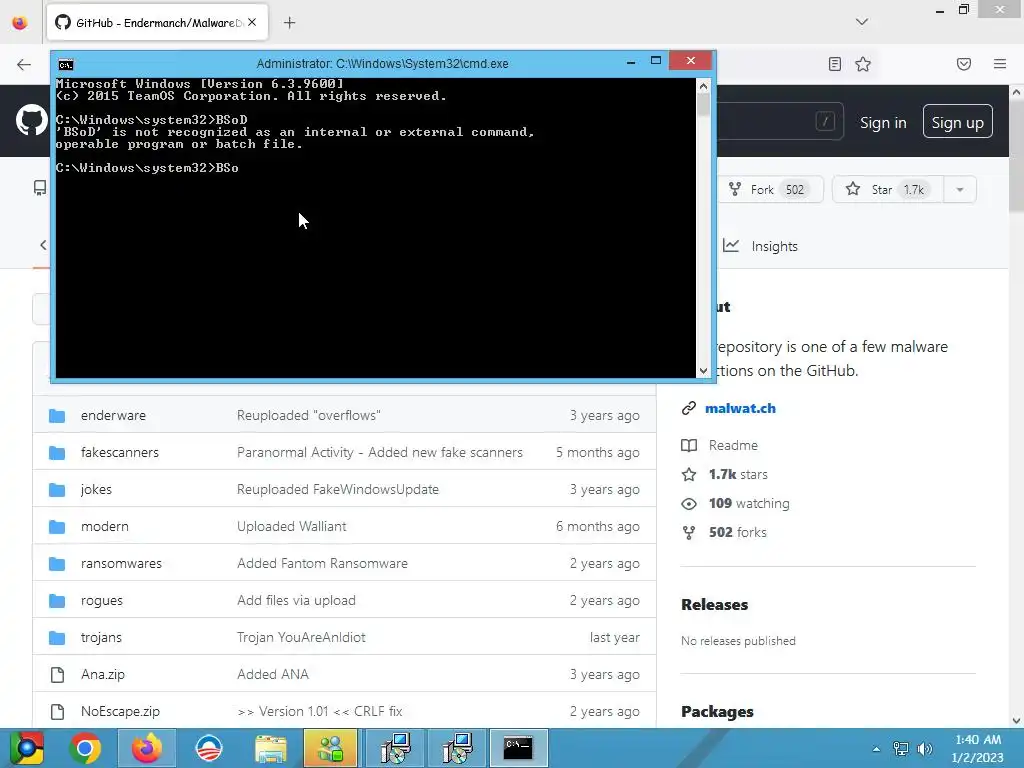Show hidden tray icons arrow
Screen dimensions: 1024x768
(x=876, y=748)
